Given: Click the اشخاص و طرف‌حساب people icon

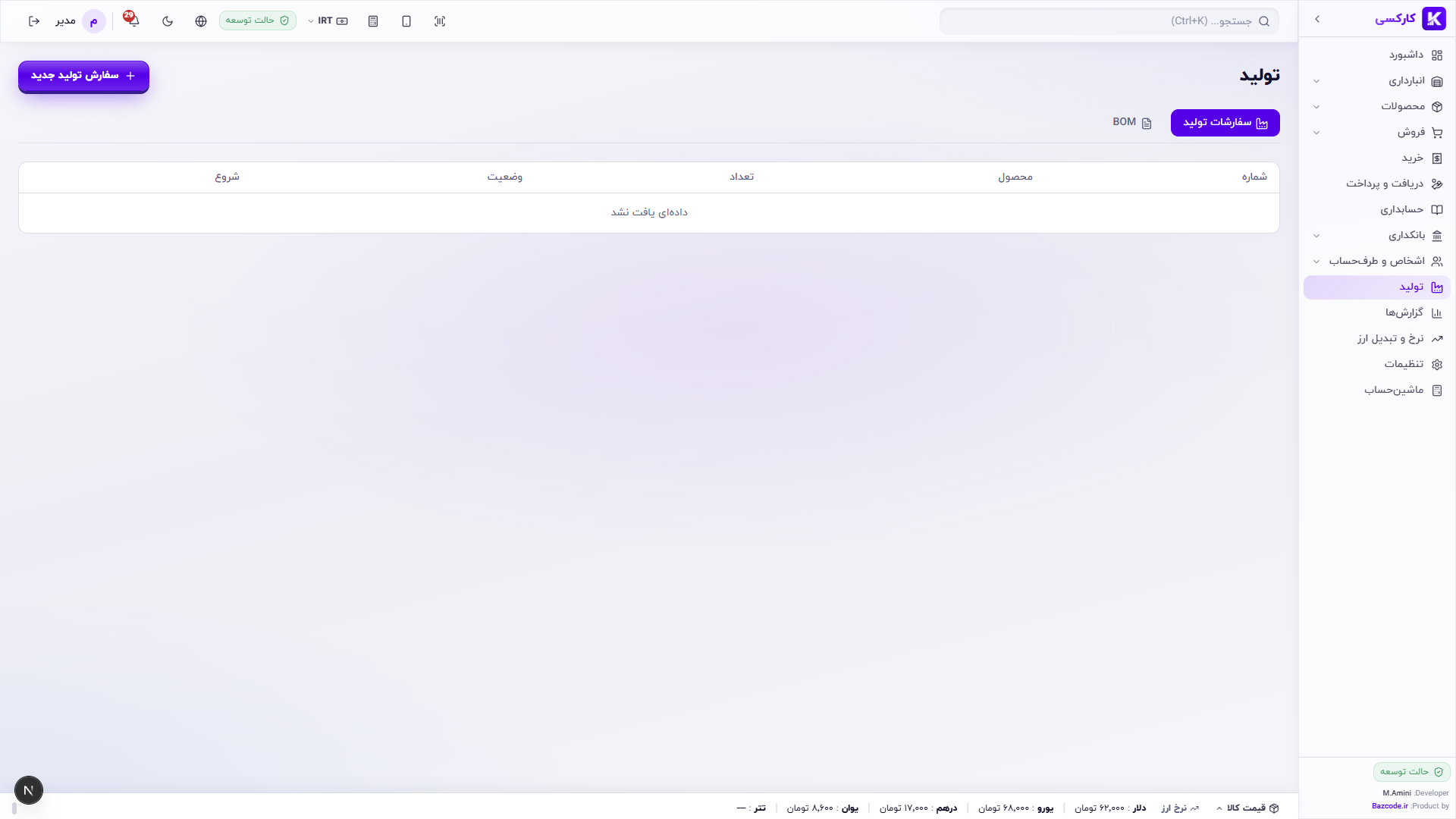Looking at the screenshot, I should (1437, 262).
